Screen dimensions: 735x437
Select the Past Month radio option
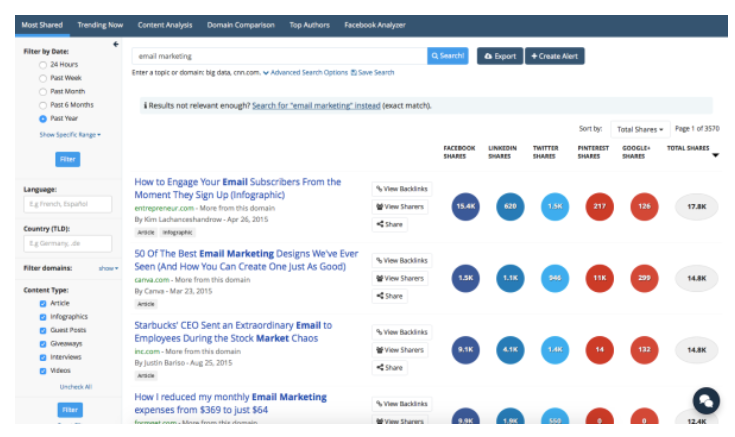tap(42, 91)
